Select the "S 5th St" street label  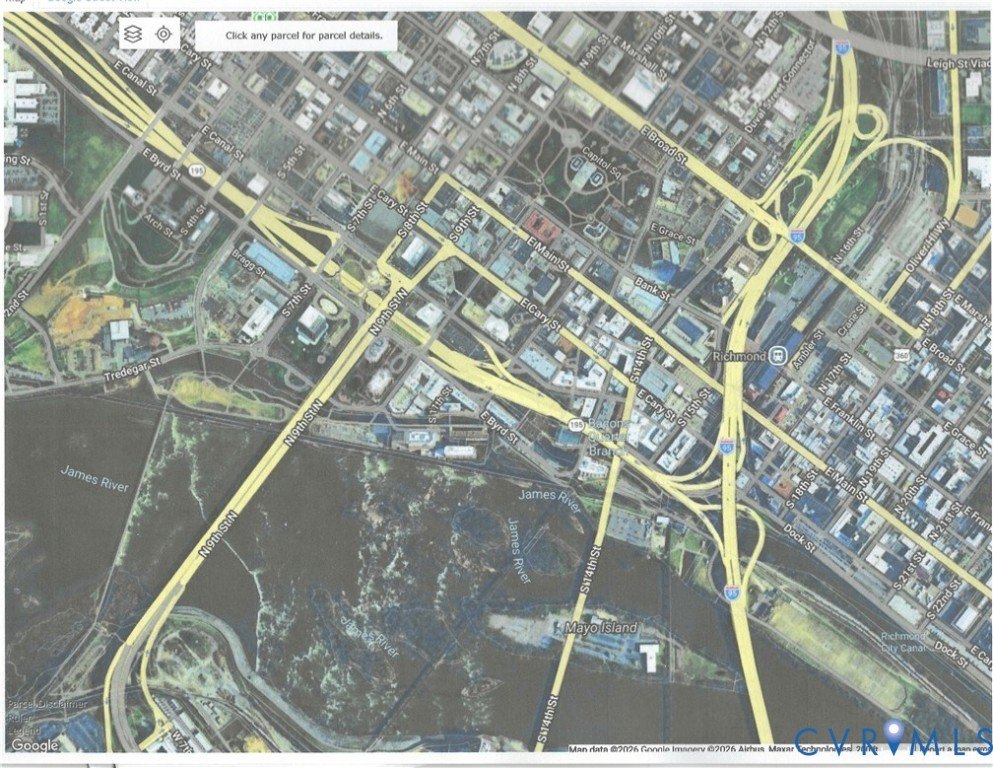[x=291, y=163]
